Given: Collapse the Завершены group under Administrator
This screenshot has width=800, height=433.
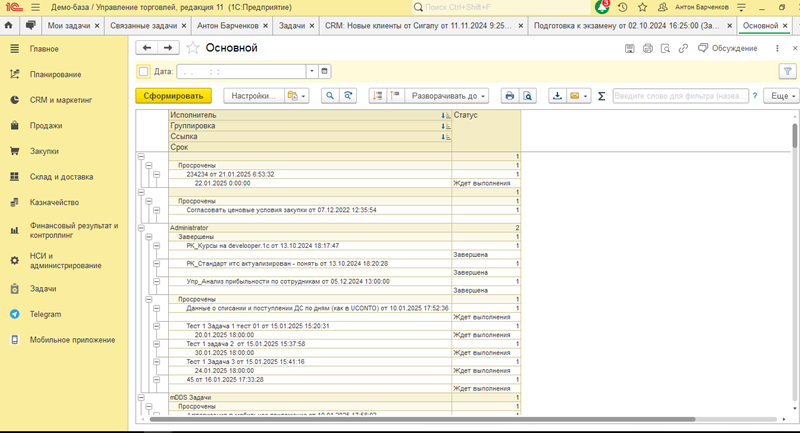Looking at the screenshot, I should 147,236.
